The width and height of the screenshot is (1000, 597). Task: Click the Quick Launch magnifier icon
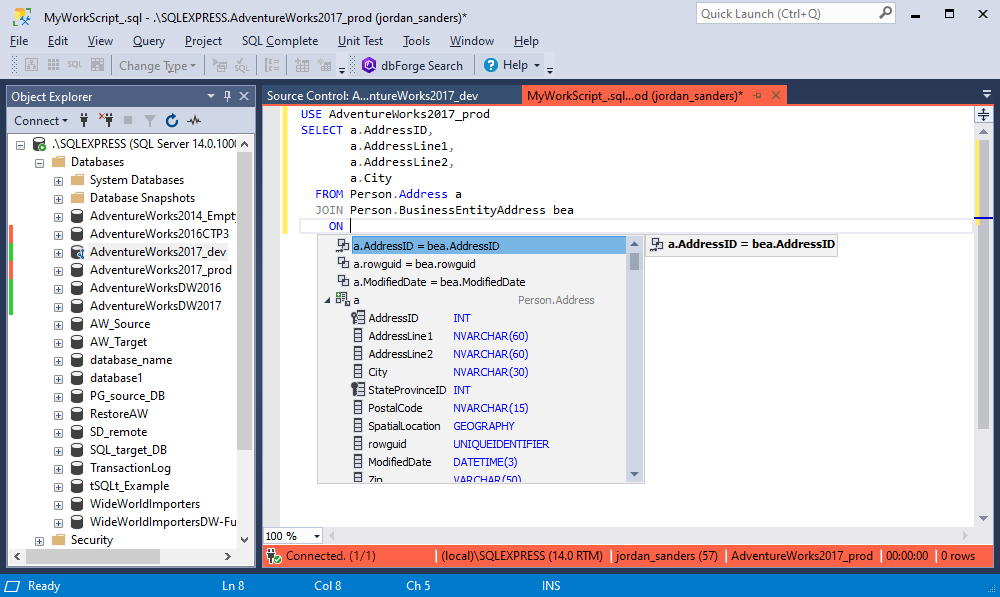(885, 13)
